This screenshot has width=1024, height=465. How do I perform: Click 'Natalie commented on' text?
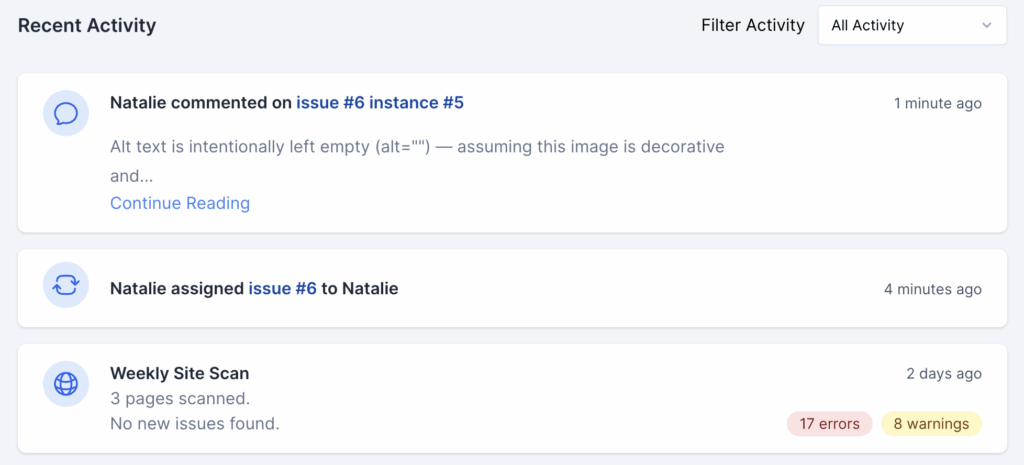point(200,103)
